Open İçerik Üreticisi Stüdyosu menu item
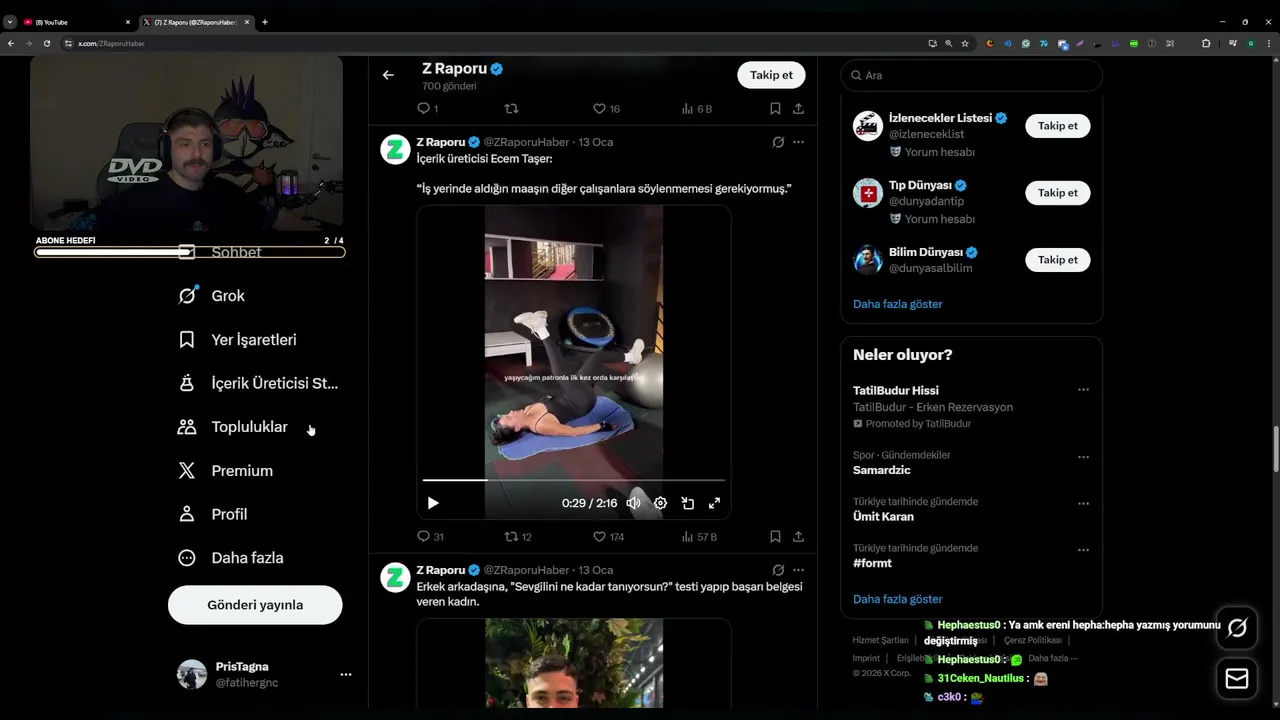 tap(258, 383)
